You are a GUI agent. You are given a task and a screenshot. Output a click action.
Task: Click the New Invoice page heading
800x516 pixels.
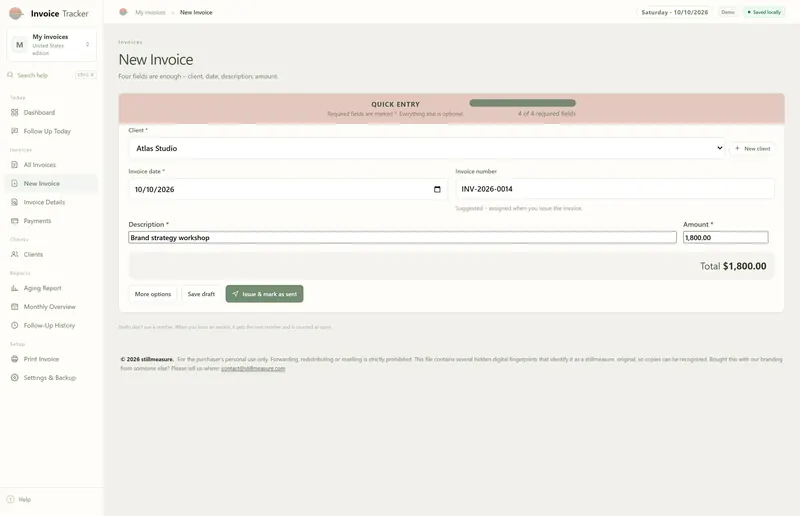click(156, 60)
